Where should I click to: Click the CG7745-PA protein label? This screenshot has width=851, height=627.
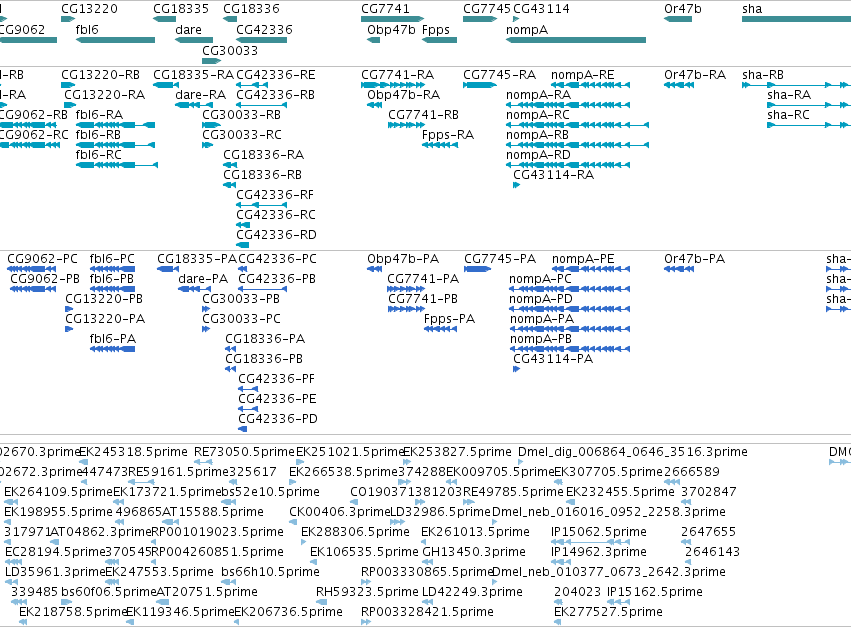[x=500, y=258]
